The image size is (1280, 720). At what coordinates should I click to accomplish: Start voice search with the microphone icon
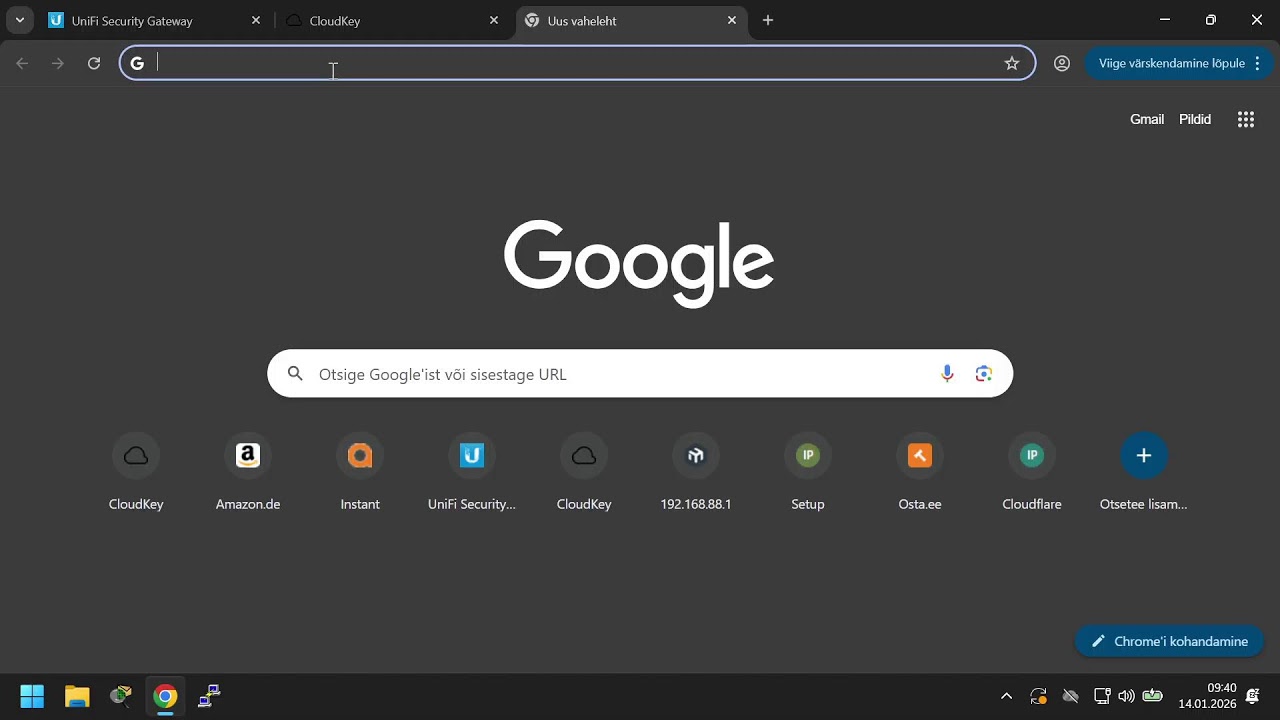tap(947, 374)
